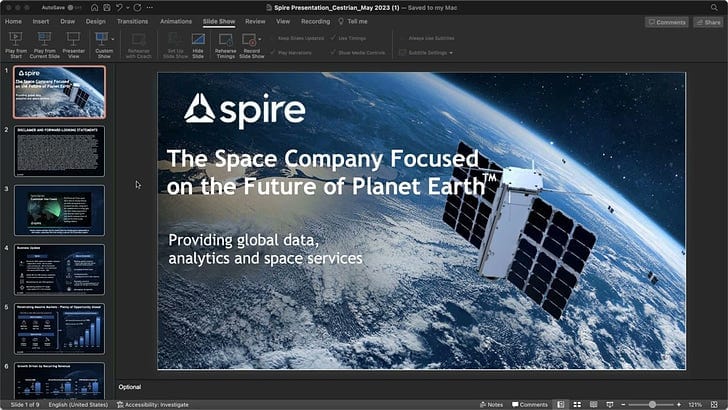Viewport: 728px width, 410px height.
Task: Click 'Slide 1 of 9' status text
Action: click(25, 404)
